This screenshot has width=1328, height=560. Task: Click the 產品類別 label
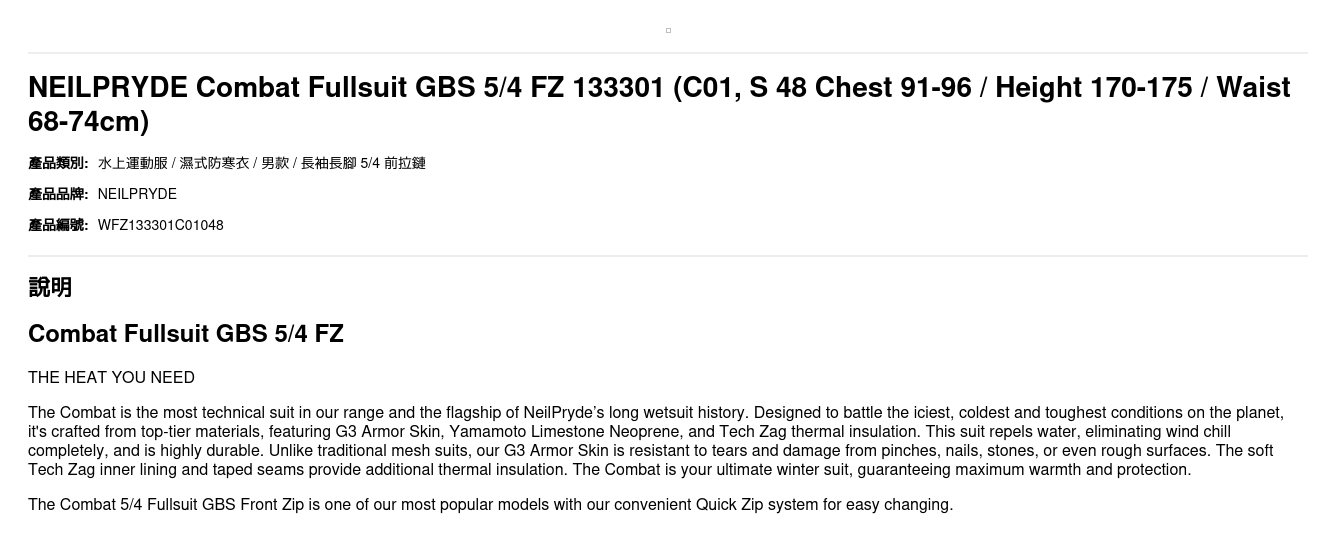tap(58, 163)
